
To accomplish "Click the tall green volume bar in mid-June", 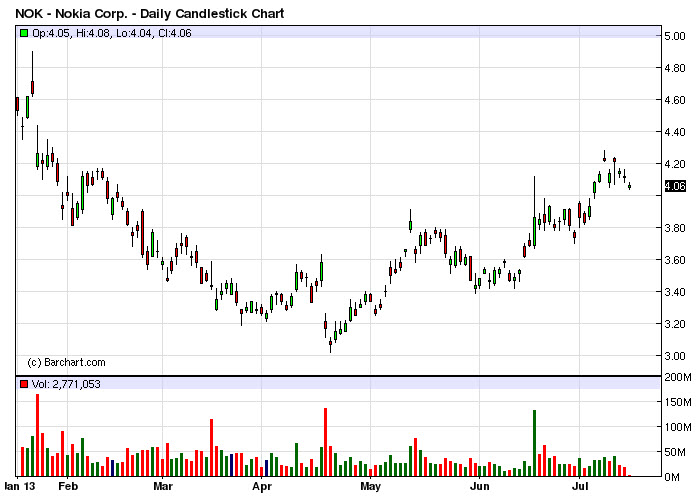I will click(534, 443).
